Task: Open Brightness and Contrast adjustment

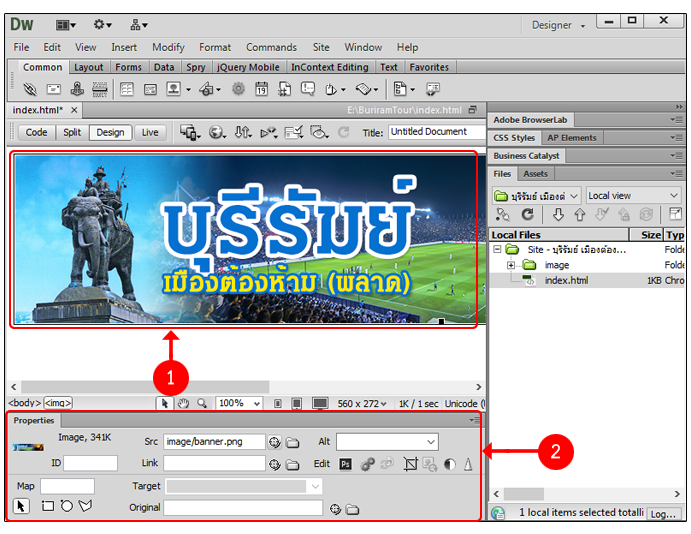Action: 449,464
